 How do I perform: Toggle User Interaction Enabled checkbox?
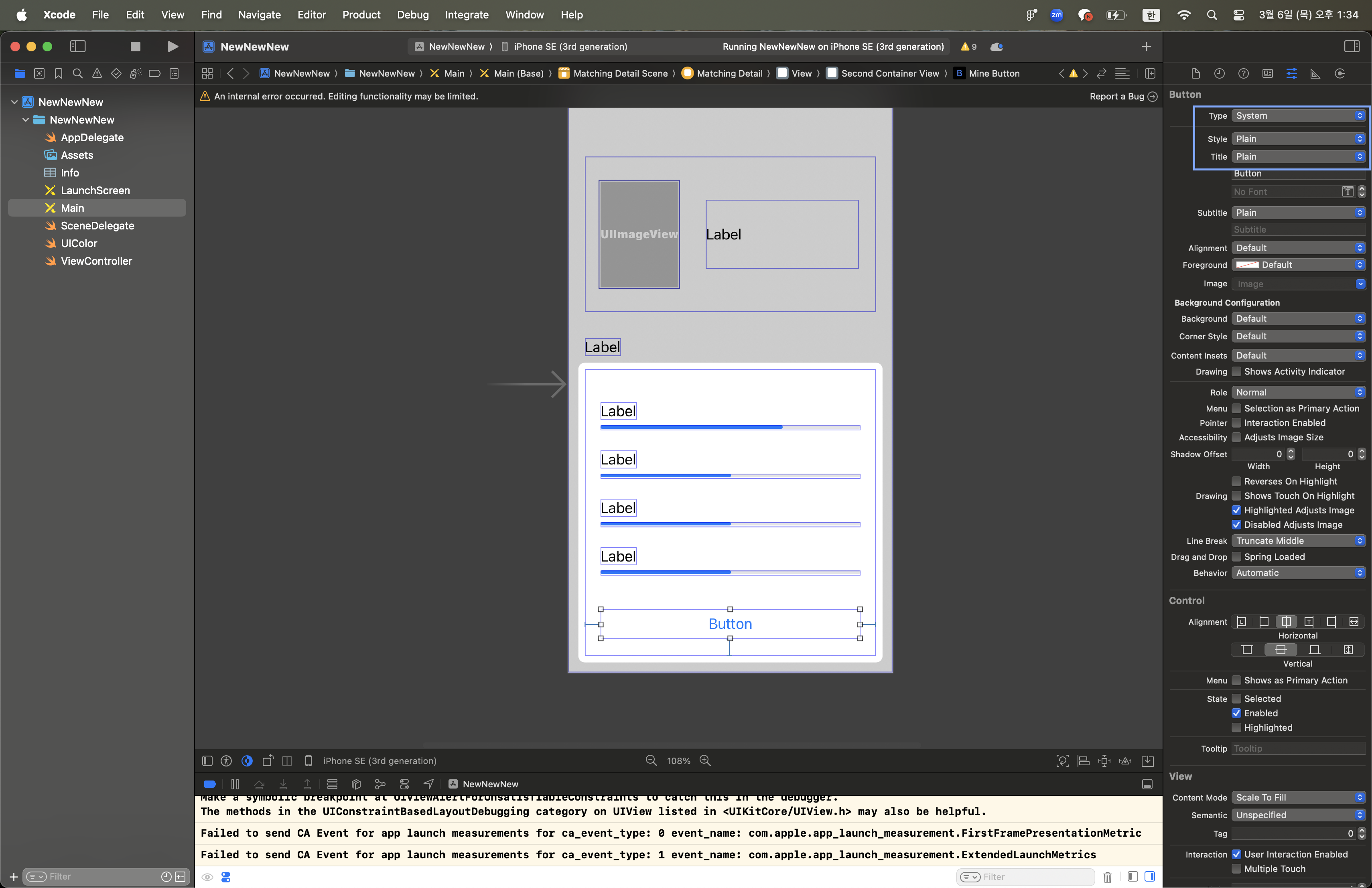tap(1236, 854)
